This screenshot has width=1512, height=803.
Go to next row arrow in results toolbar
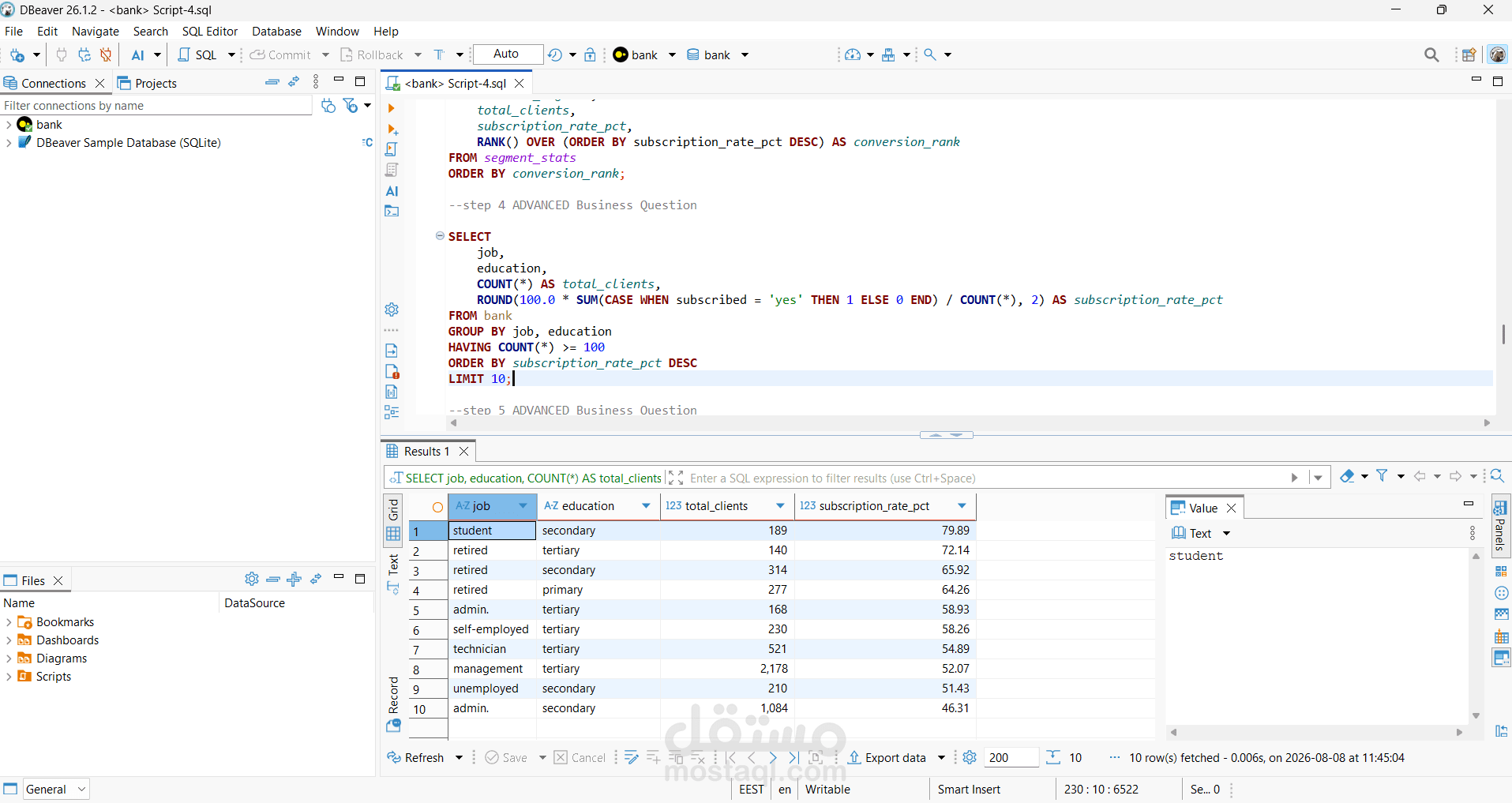773,758
